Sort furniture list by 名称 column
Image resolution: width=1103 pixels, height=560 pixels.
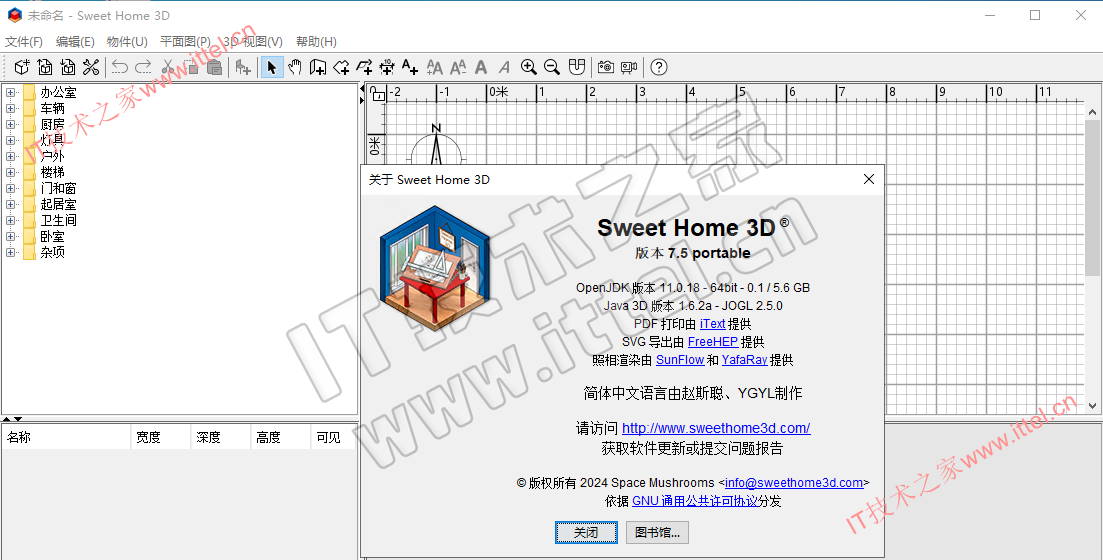coord(66,438)
